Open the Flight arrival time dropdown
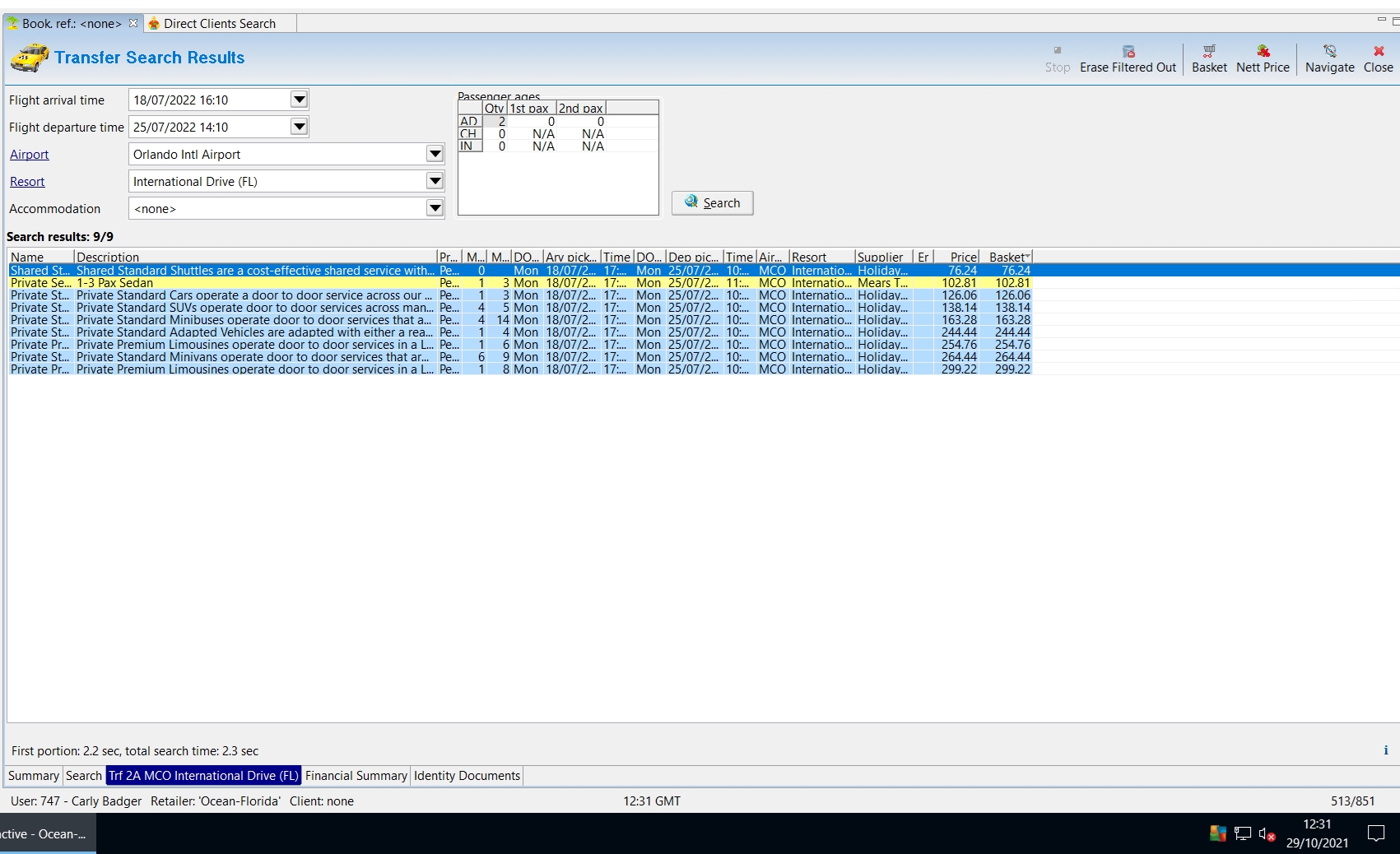This screenshot has height=854, width=1400. [x=300, y=100]
